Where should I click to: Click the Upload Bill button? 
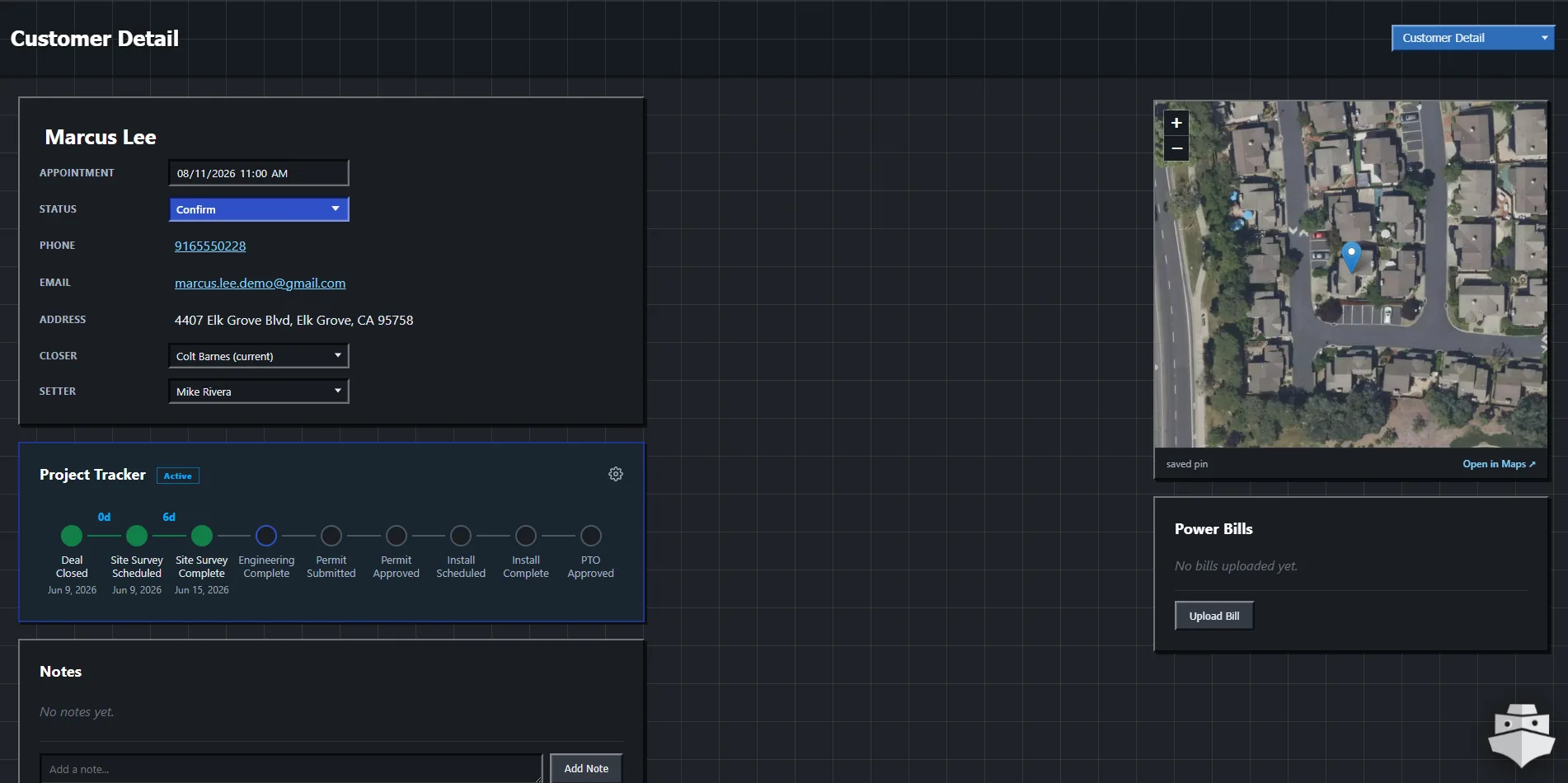[1214, 616]
